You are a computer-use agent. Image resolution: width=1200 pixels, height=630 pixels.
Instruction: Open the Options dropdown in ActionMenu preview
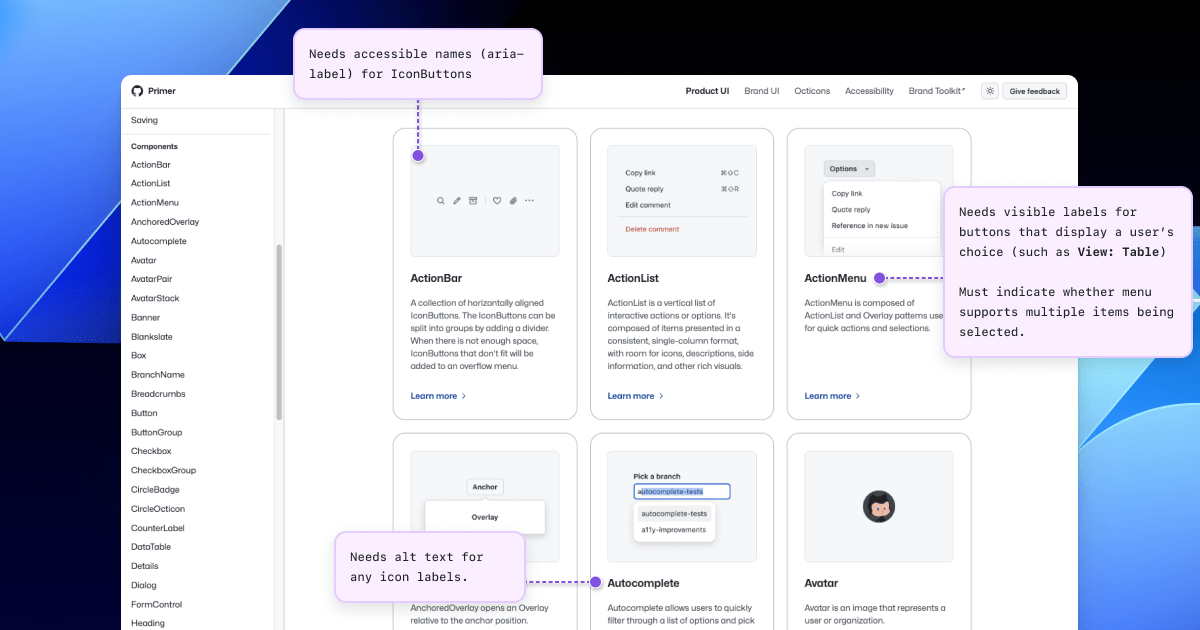pos(849,169)
